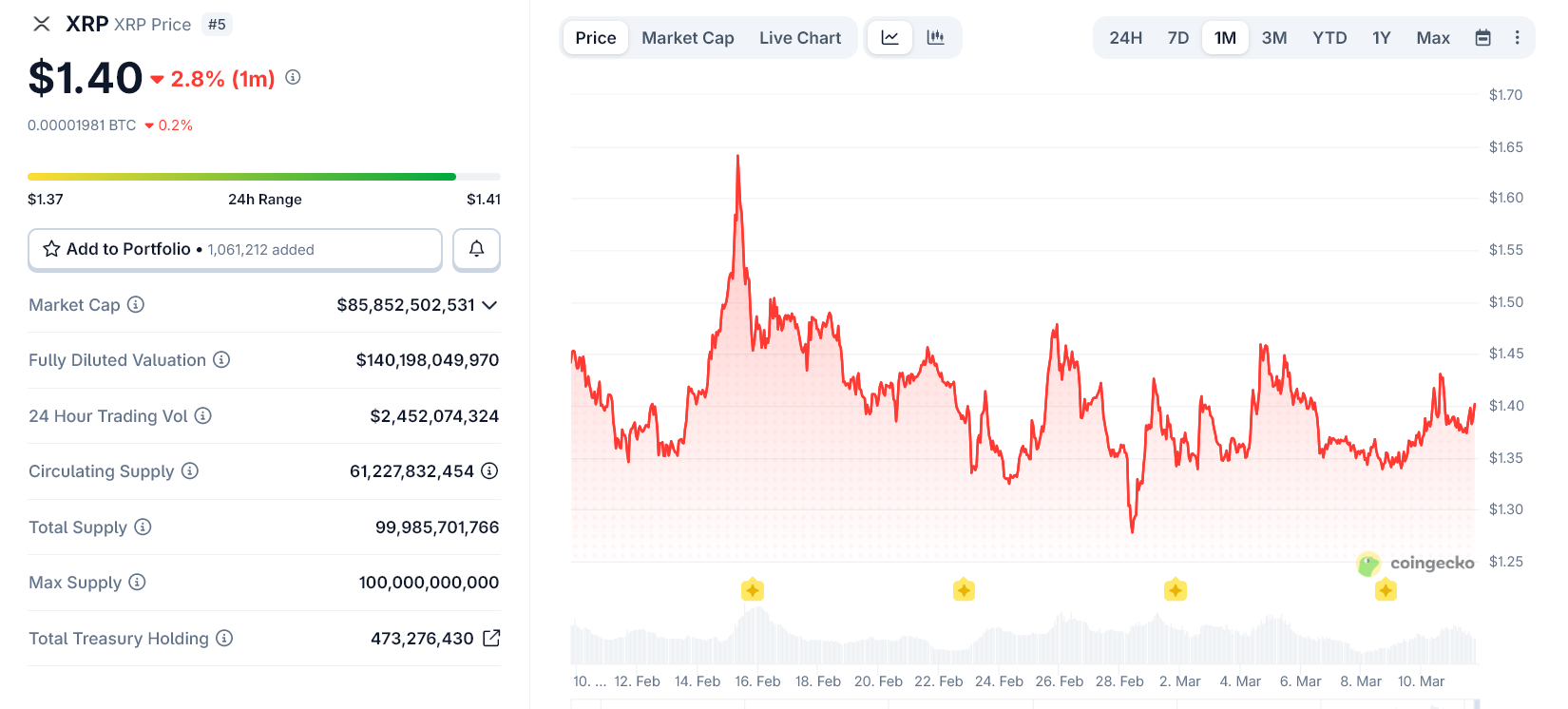Switch to the Market Cap tab
1568x709 pixels.
(x=687, y=38)
